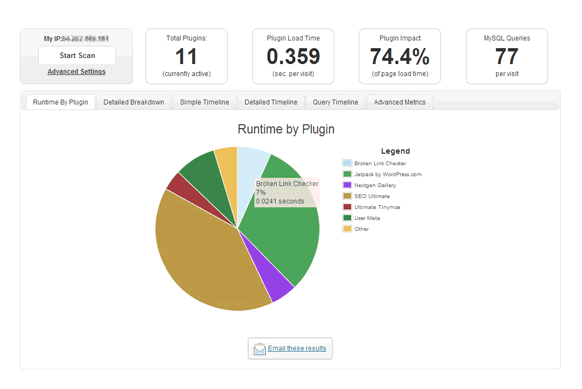Viewport: 582px width, 389px height.
Task: Click the yellow Other legend swatch
Action: click(347, 229)
